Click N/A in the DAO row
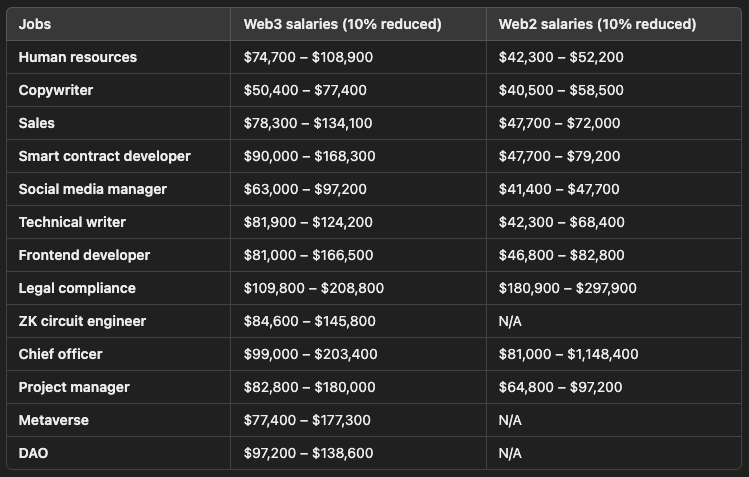Viewport: 749px width, 477px height. (x=510, y=453)
